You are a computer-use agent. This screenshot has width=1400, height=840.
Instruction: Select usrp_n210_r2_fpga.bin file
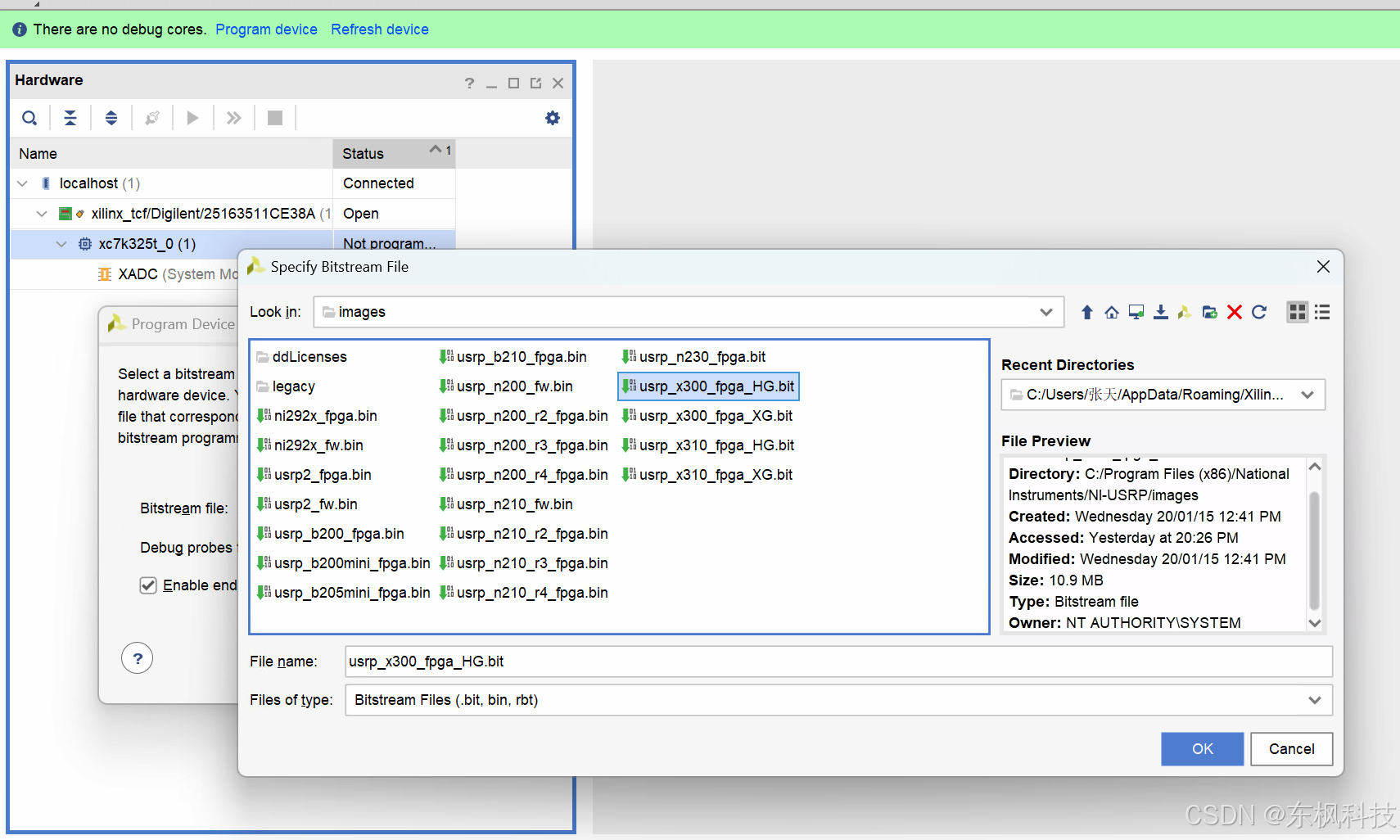[x=524, y=534]
